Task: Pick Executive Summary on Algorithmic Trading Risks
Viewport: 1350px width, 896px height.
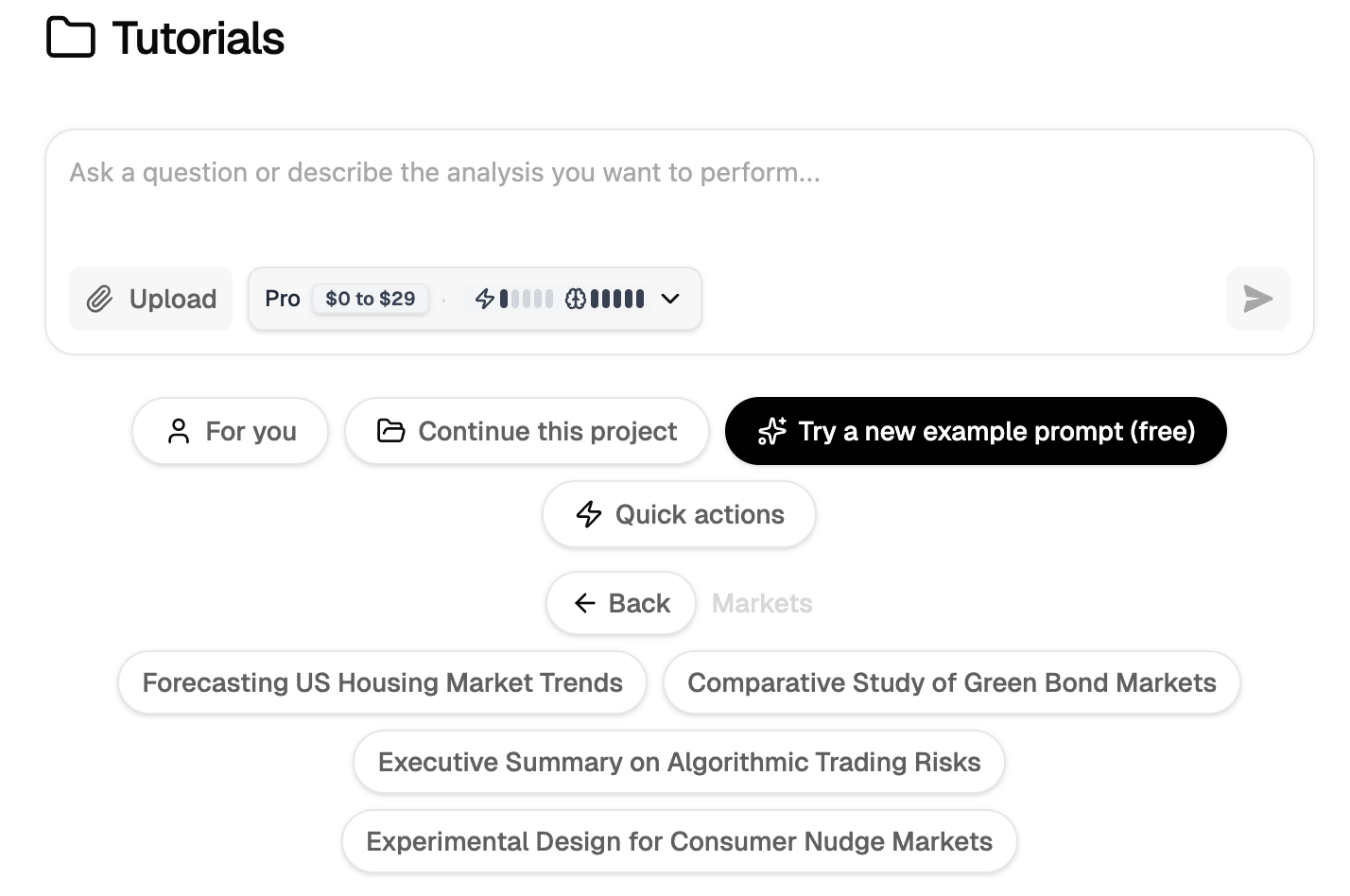Action: click(x=679, y=762)
